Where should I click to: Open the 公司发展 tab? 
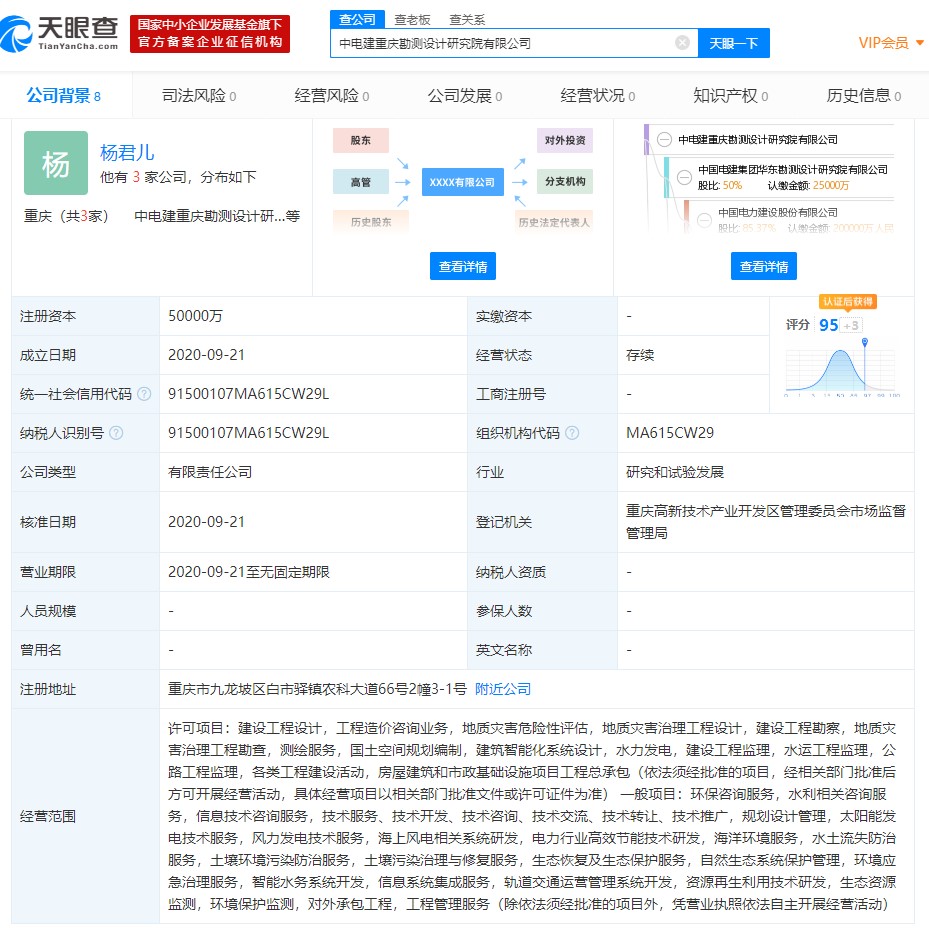pos(465,95)
